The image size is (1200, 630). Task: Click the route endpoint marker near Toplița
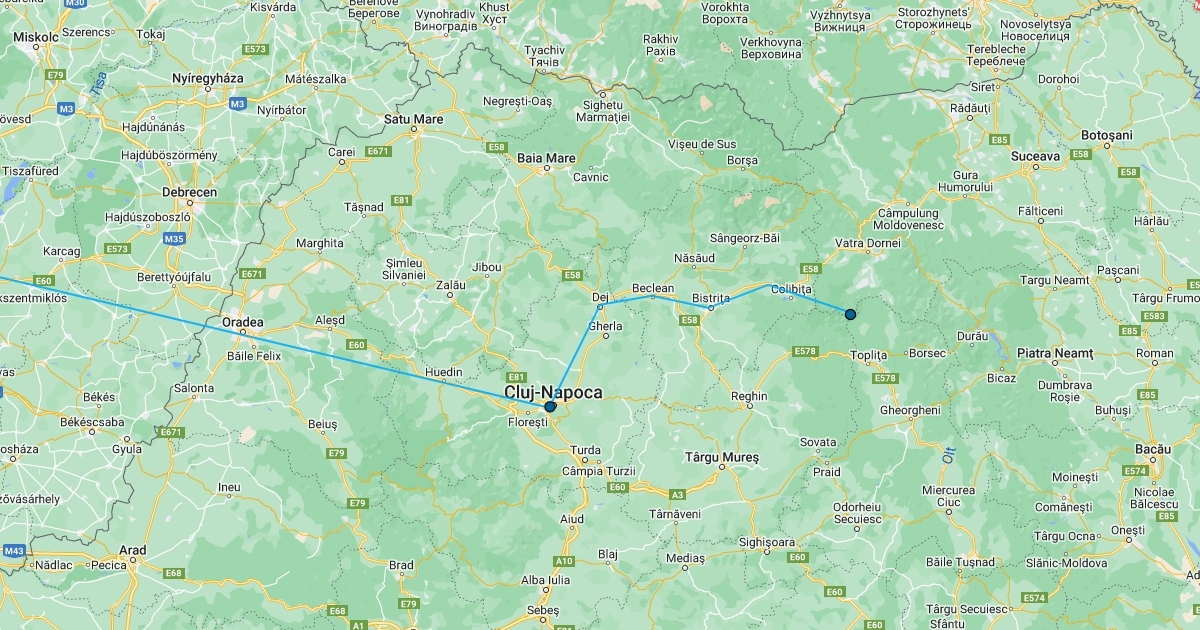coord(850,314)
